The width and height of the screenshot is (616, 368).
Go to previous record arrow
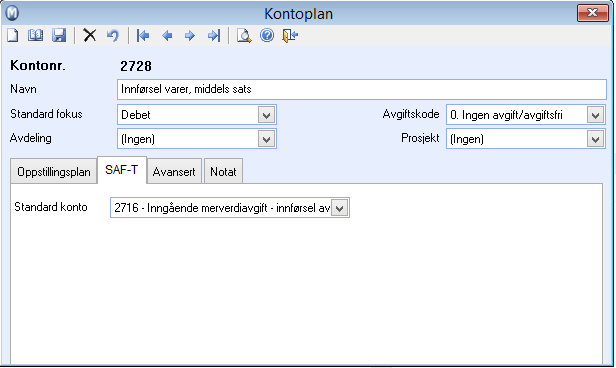pos(167,36)
